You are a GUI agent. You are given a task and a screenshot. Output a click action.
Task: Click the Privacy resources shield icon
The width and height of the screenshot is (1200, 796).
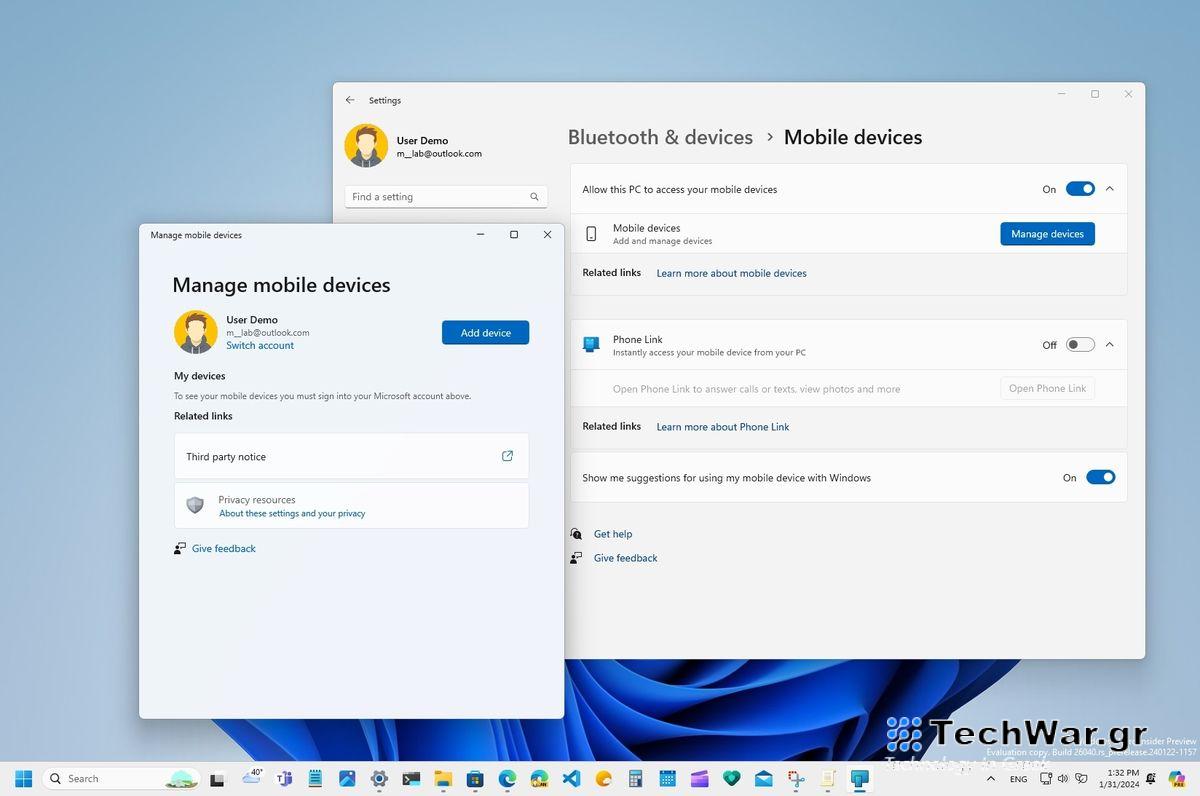point(195,504)
